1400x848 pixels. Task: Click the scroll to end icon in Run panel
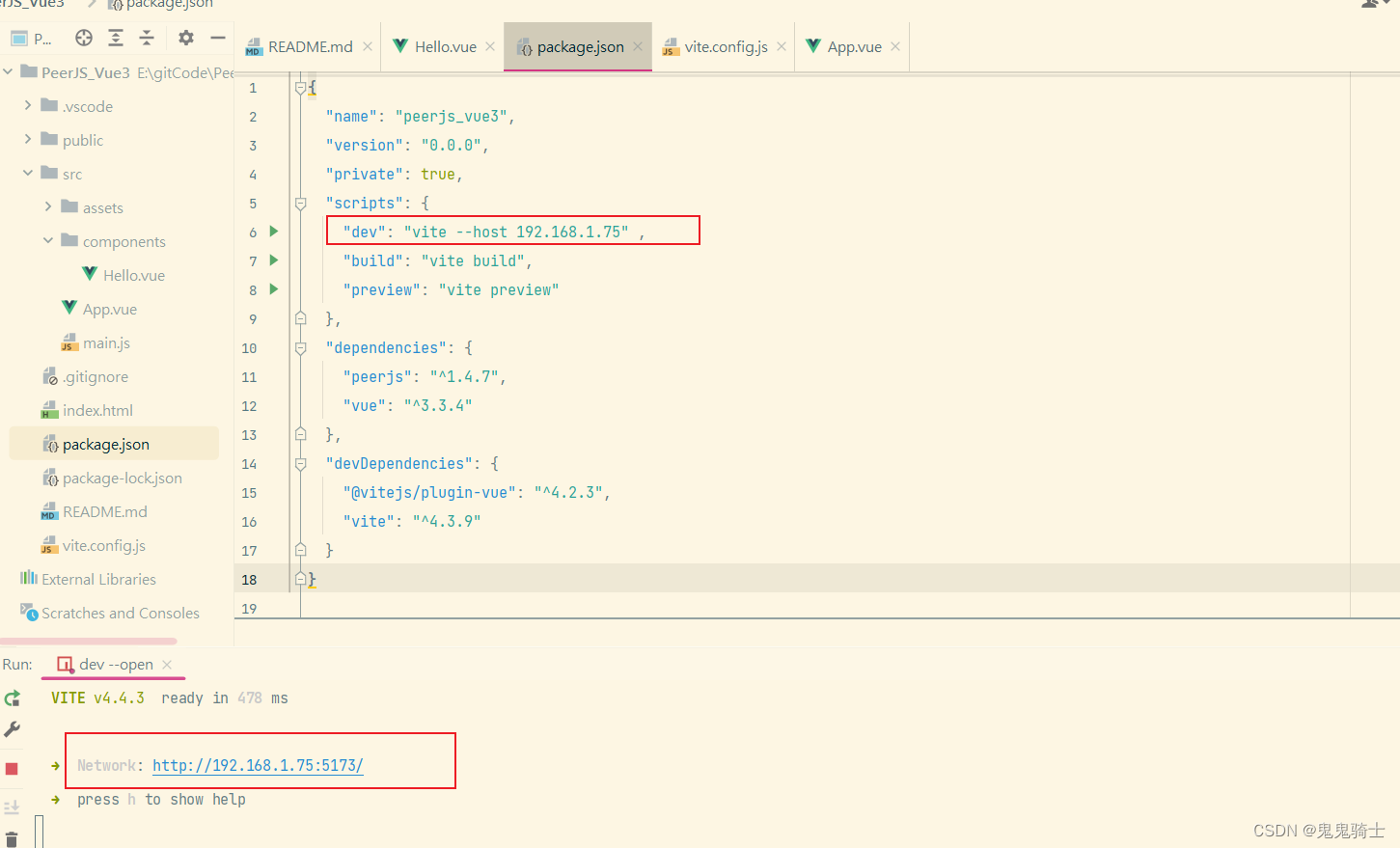click(x=12, y=807)
